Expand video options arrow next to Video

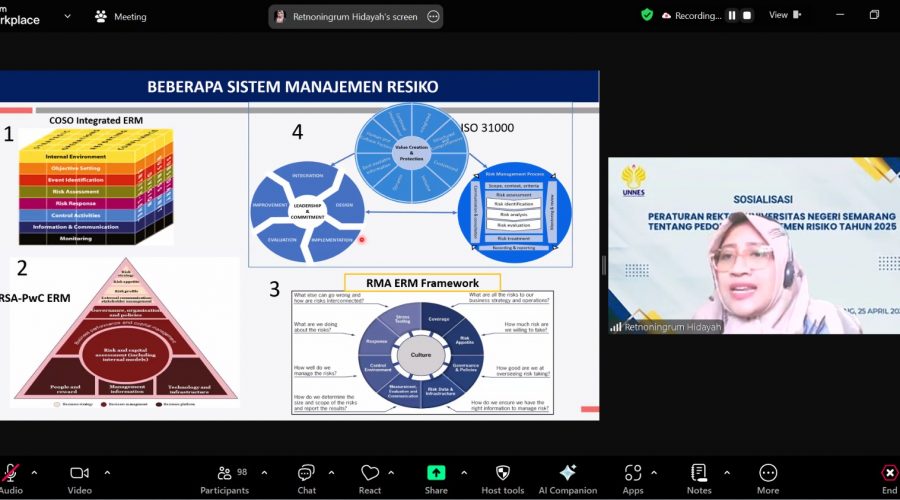point(107,473)
